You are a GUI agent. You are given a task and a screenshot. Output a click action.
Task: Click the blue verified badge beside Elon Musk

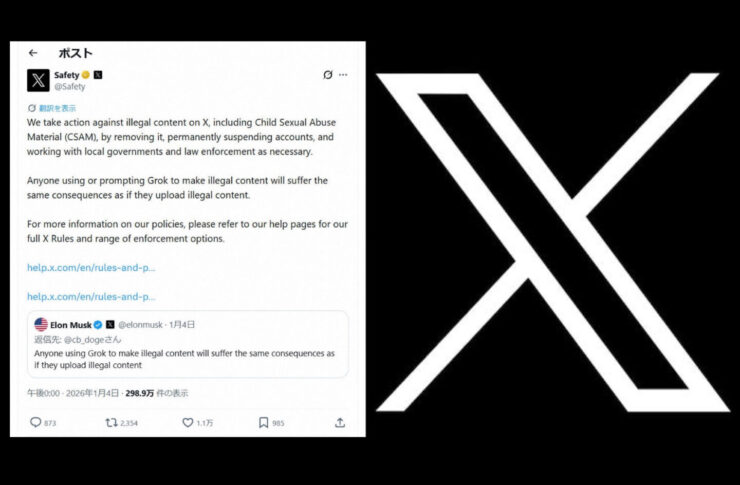click(x=98, y=325)
